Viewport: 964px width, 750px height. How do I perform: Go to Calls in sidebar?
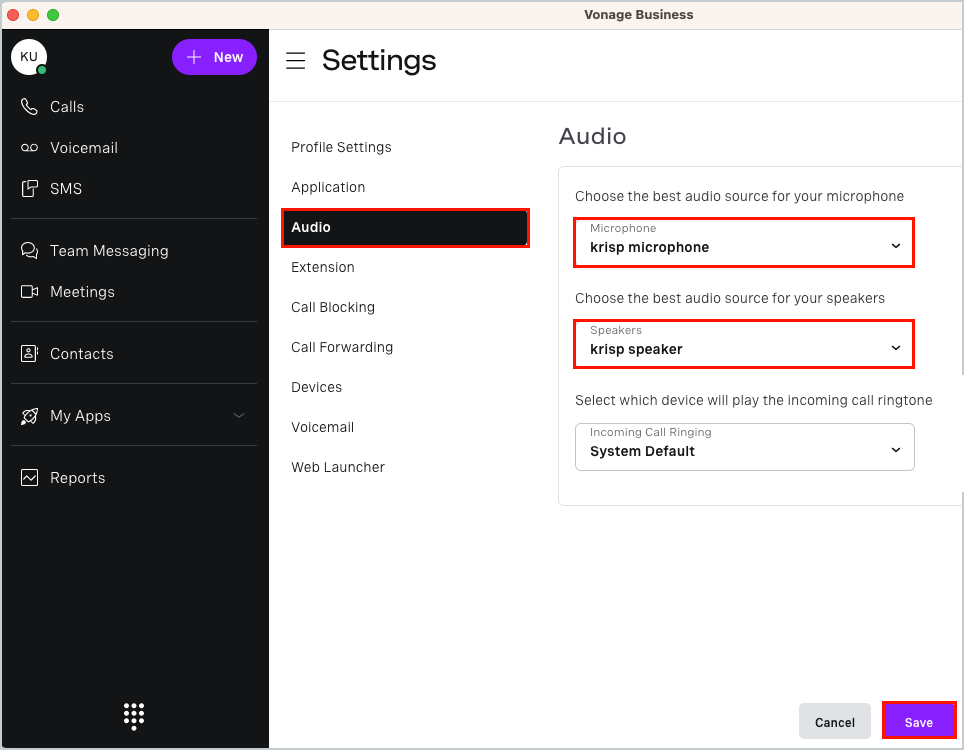tap(67, 107)
